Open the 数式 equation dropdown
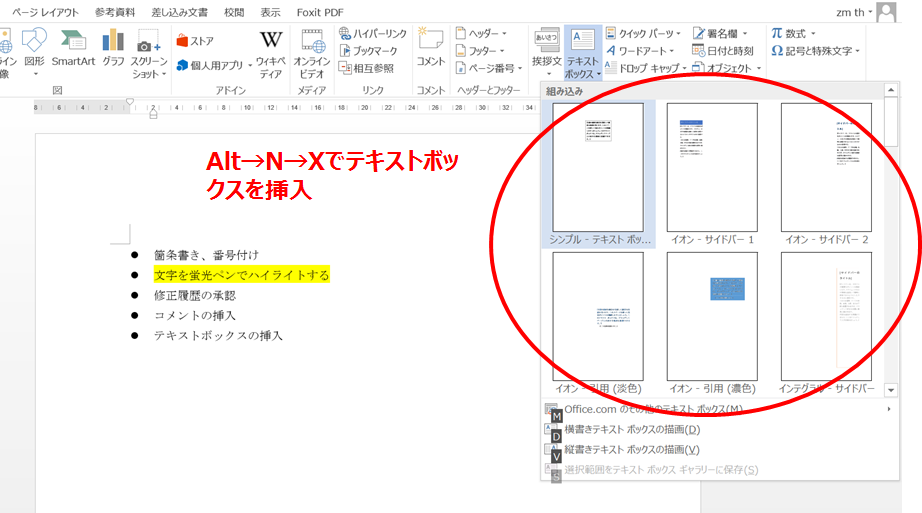The height and width of the screenshot is (513, 922). point(794,34)
